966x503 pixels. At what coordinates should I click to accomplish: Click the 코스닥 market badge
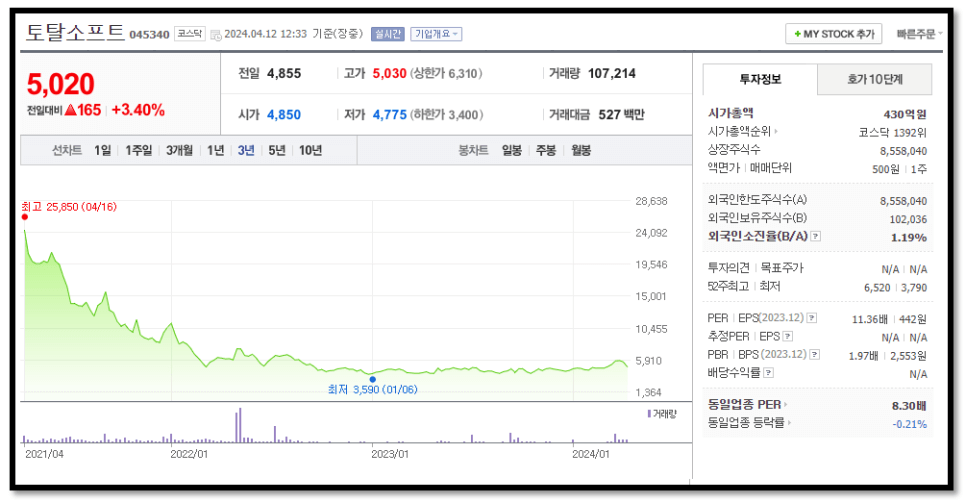pyautogui.click(x=190, y=34)
